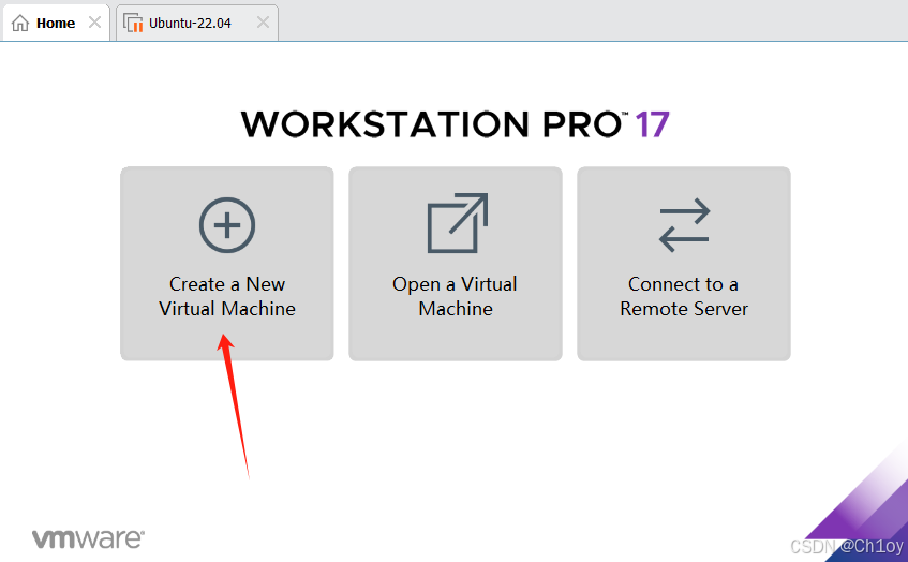Close the Home tab

(94, 22)
